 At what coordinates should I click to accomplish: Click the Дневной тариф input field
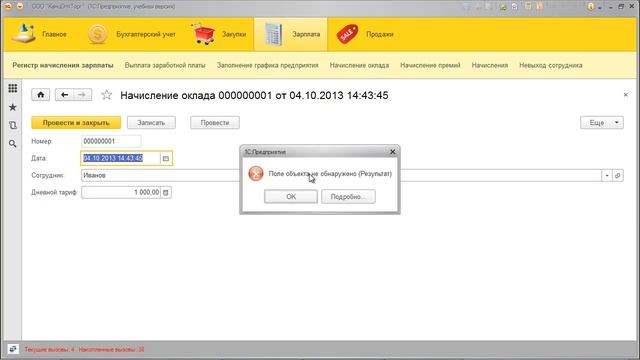121,192
